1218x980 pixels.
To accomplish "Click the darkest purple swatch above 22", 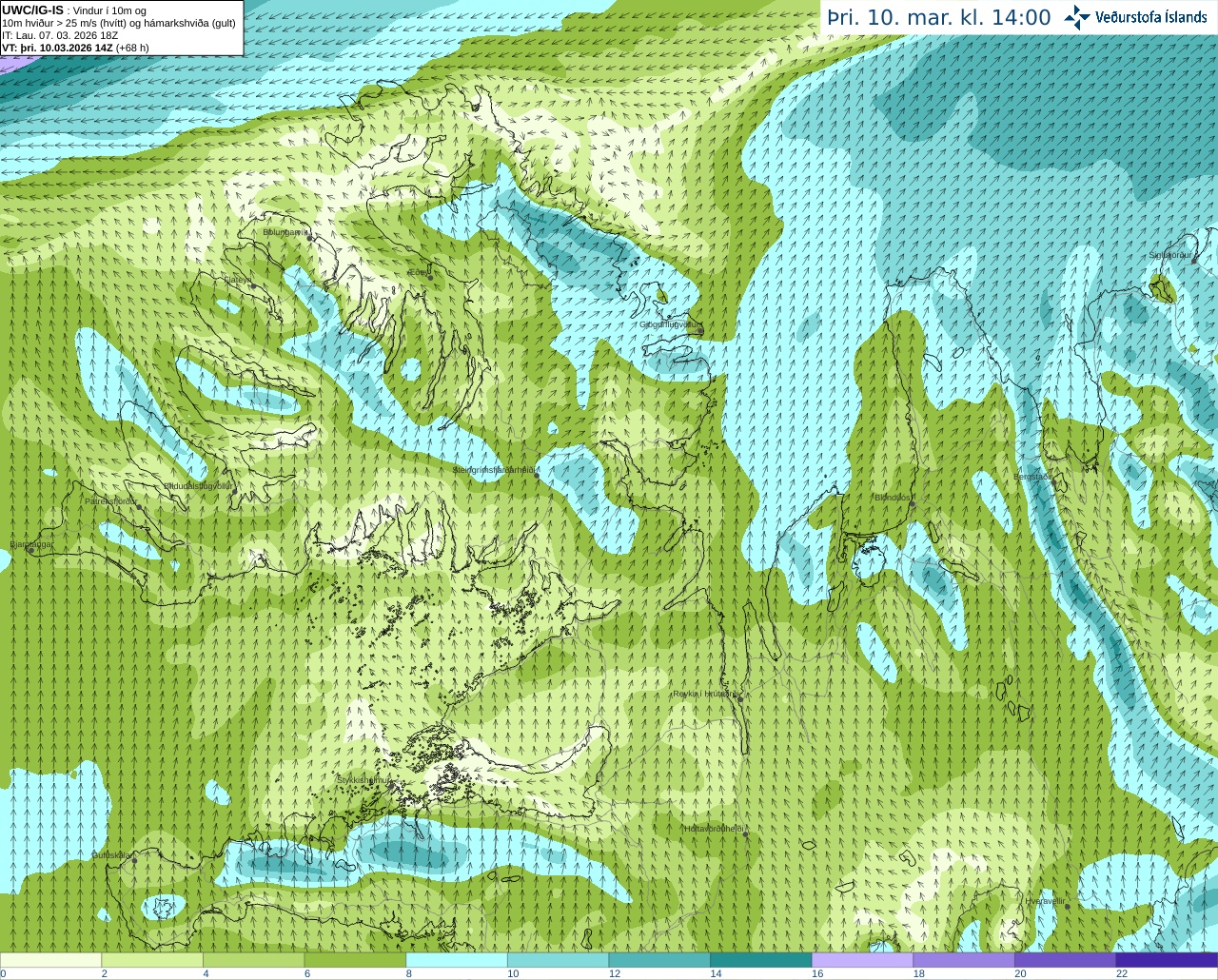I will click(x=1168, y=960).
